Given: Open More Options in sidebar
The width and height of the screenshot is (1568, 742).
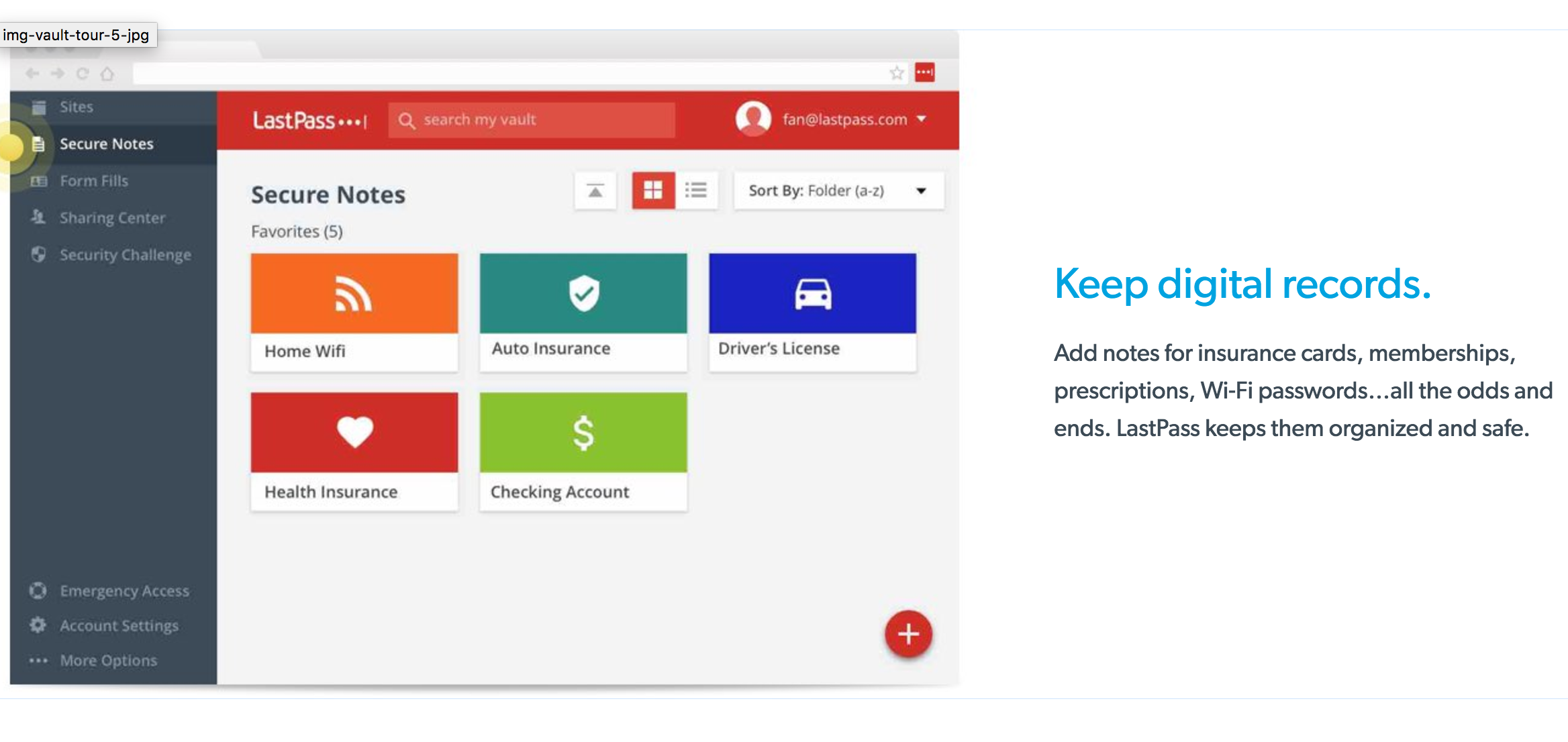Looking at the screenshot, I should tap(108, 661).
